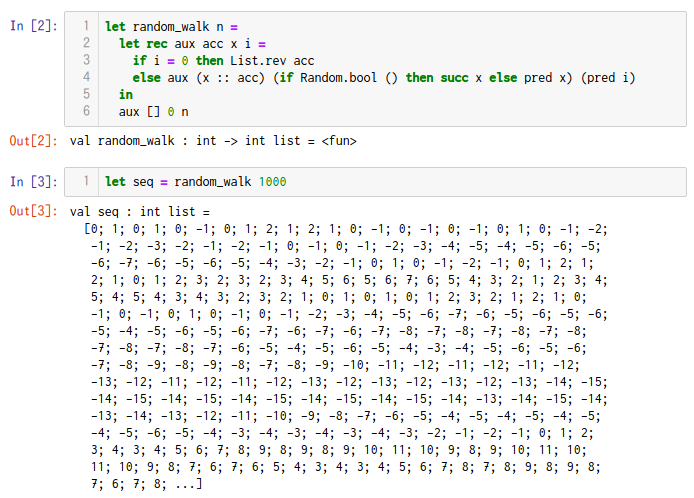The image size is (694, 498).
Task: Click 'succ' keyword in line 4
Action: [x=454, y=78]
